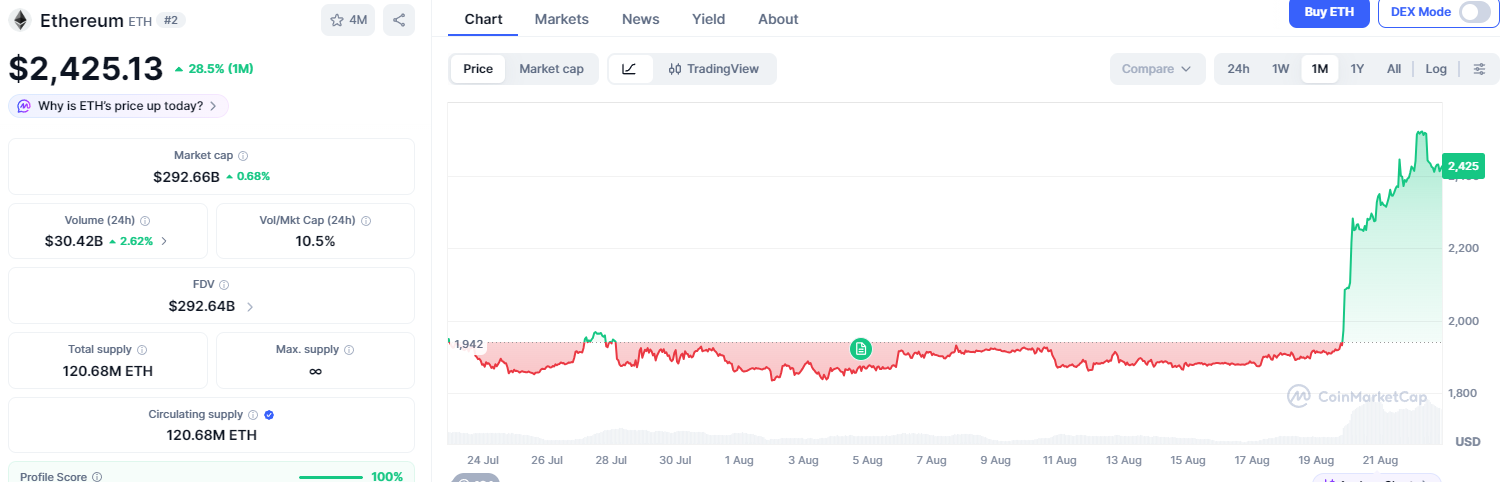Screen dimensions: 1500x482
Task: Click Total supply info icon
Action: tap(142, 350)
